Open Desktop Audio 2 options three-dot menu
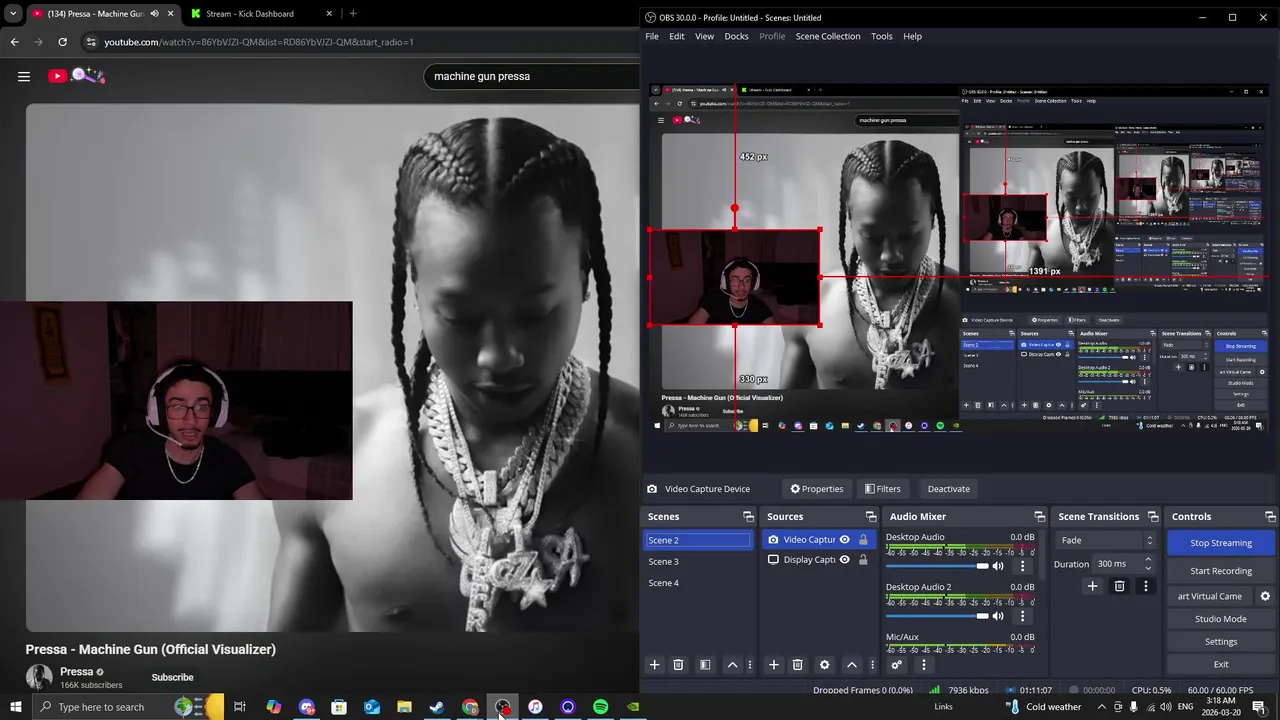This screenshot has width=1280, height=720. pyautogui.click(x=1022, y=616)
